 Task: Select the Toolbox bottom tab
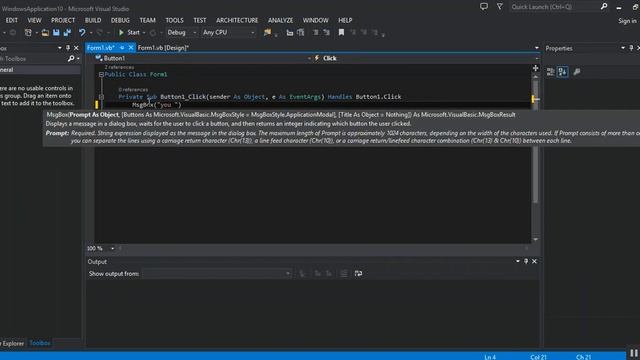coord(40,343)
